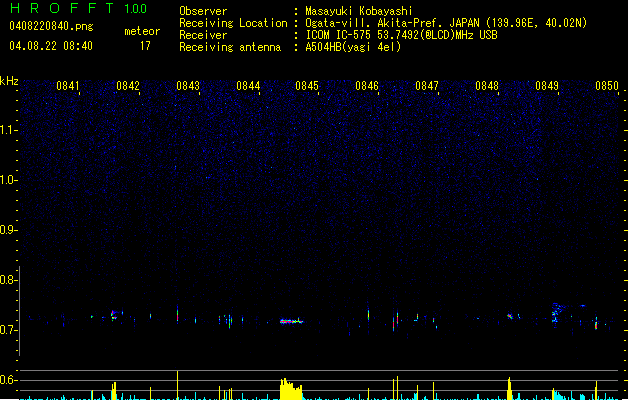Click the meteor count value 17
Screen dimensions: 629x400
pos(145,46)
